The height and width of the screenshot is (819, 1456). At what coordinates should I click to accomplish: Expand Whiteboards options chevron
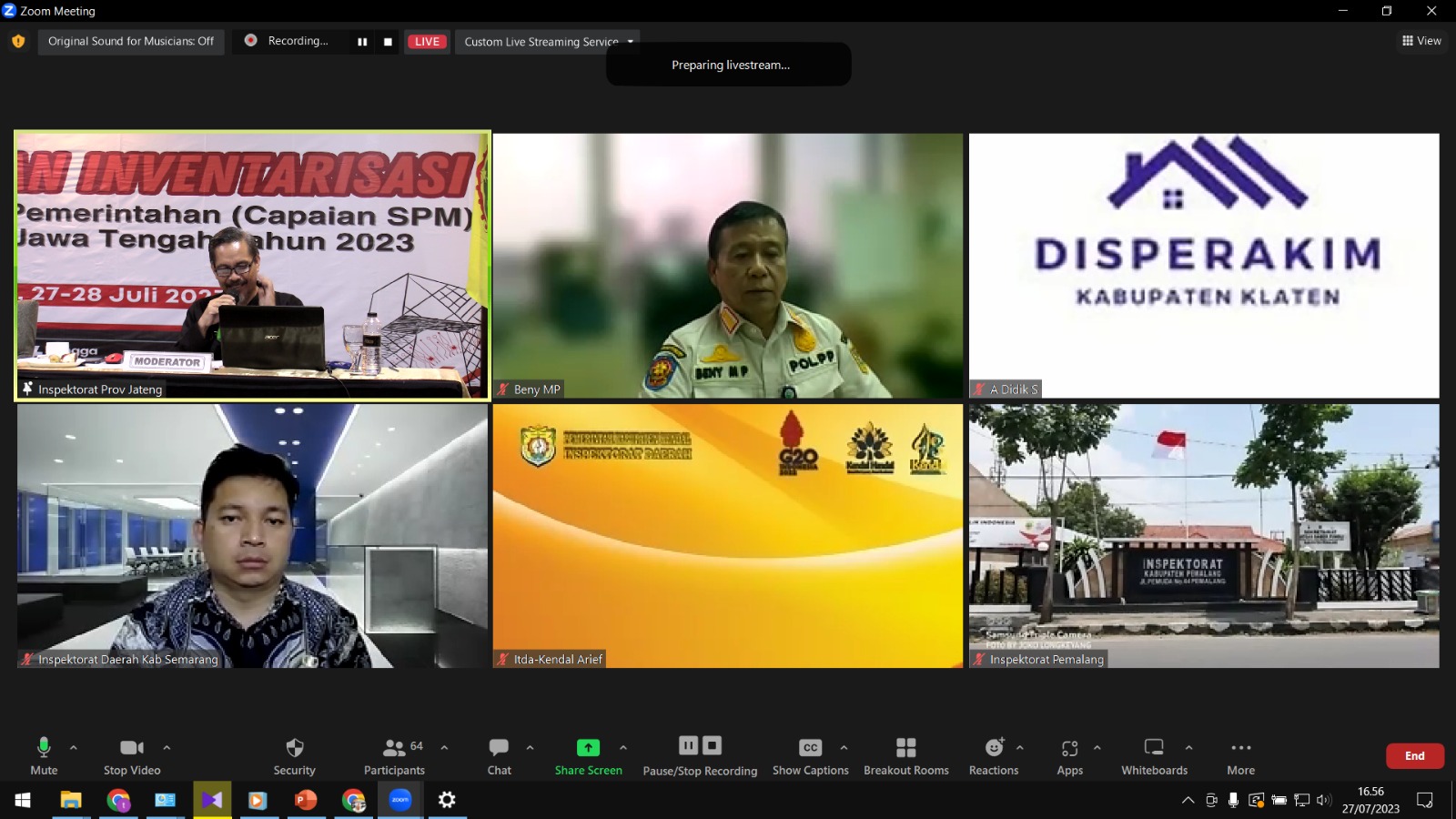pyautogui.click(x=1188, y=748)
